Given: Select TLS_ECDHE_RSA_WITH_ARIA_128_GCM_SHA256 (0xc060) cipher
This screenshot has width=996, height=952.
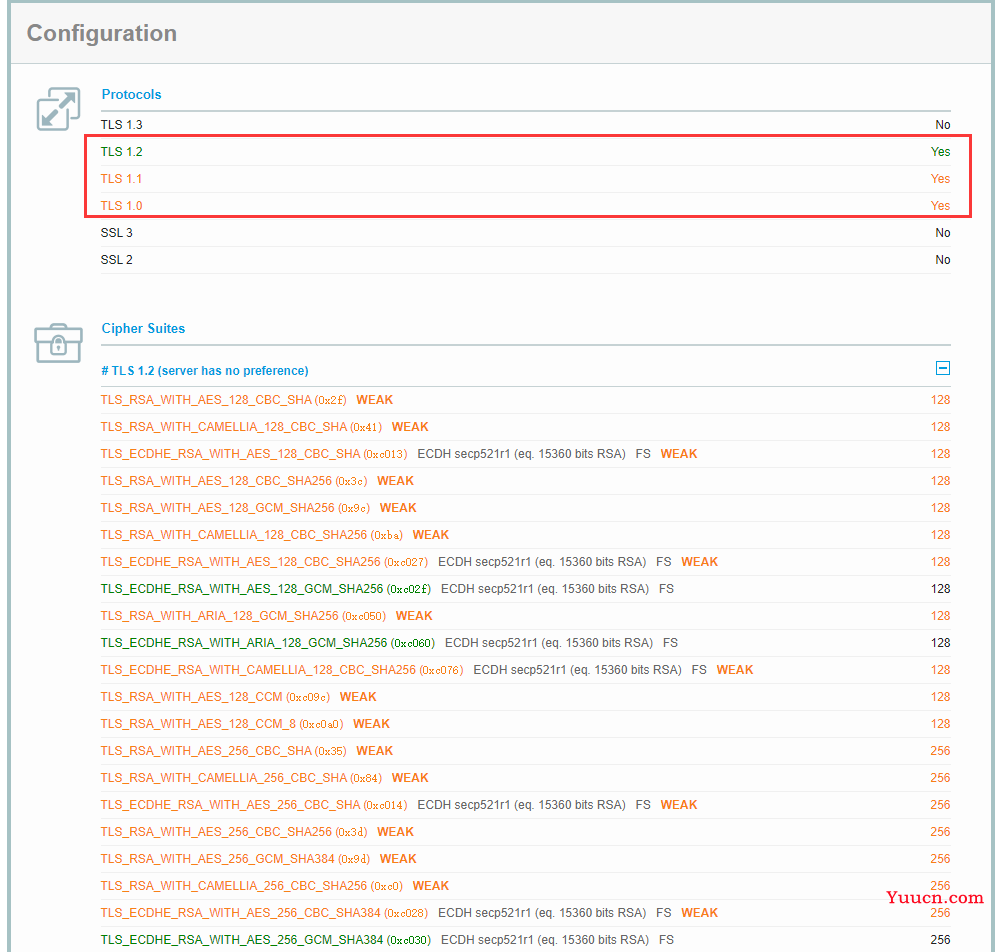Looking at the screenshot, I should tap(267, 643).
